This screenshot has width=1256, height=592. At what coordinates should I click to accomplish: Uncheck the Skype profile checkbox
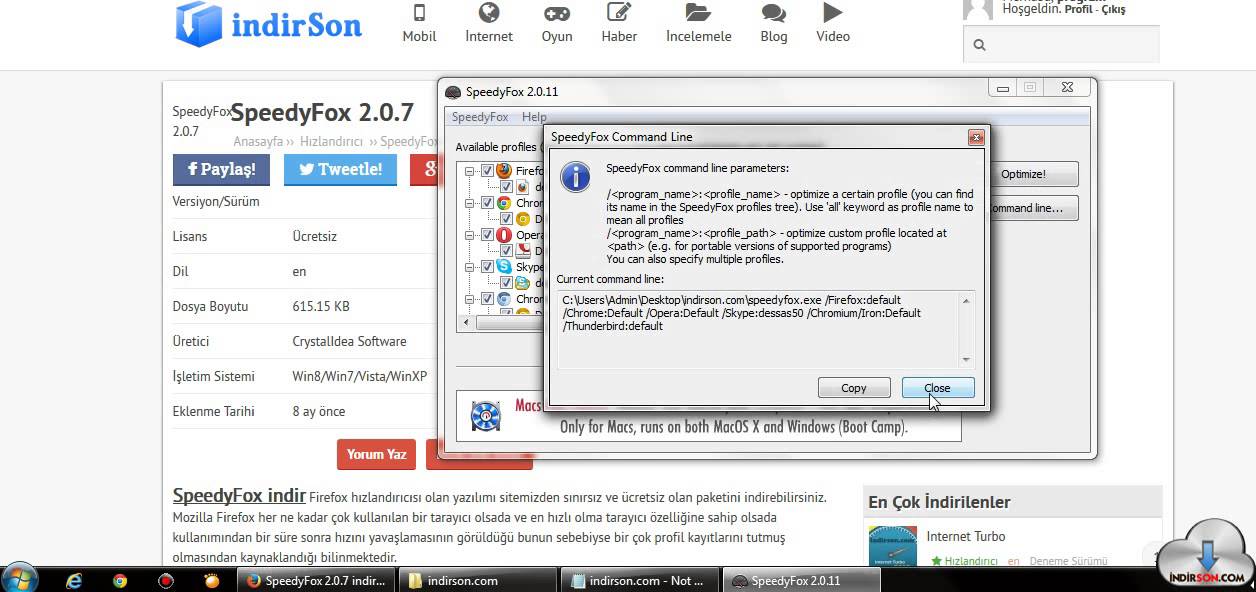(x=507, y=283)
